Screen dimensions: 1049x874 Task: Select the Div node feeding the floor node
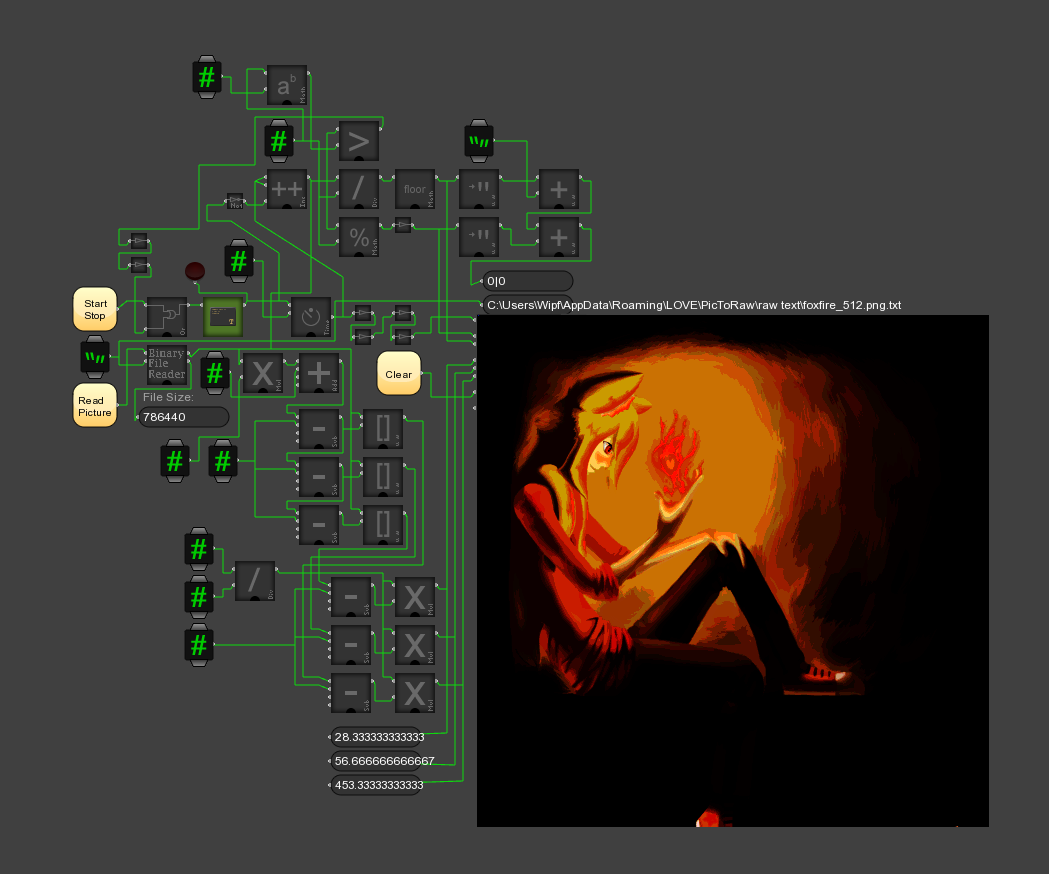pyautogui.click(x=359, y=189)
